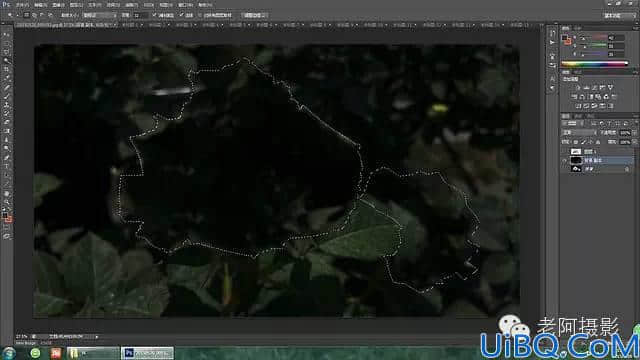Hide the selected layer with its eye icon
Viewport: 640px width, 360px height.
point(565,160)
